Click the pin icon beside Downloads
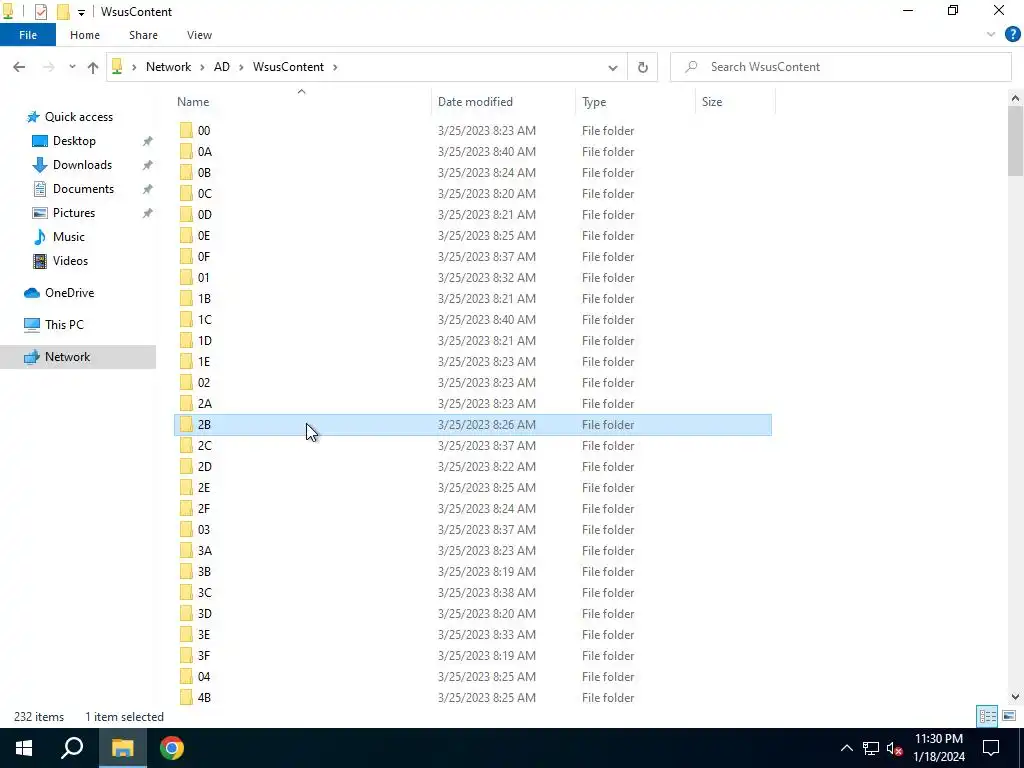Screen dimensions: 1024x768 tap(148, 165)
